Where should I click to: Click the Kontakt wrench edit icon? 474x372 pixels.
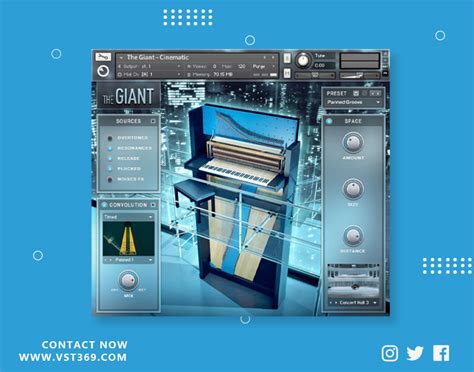click(x=103, y=57)
